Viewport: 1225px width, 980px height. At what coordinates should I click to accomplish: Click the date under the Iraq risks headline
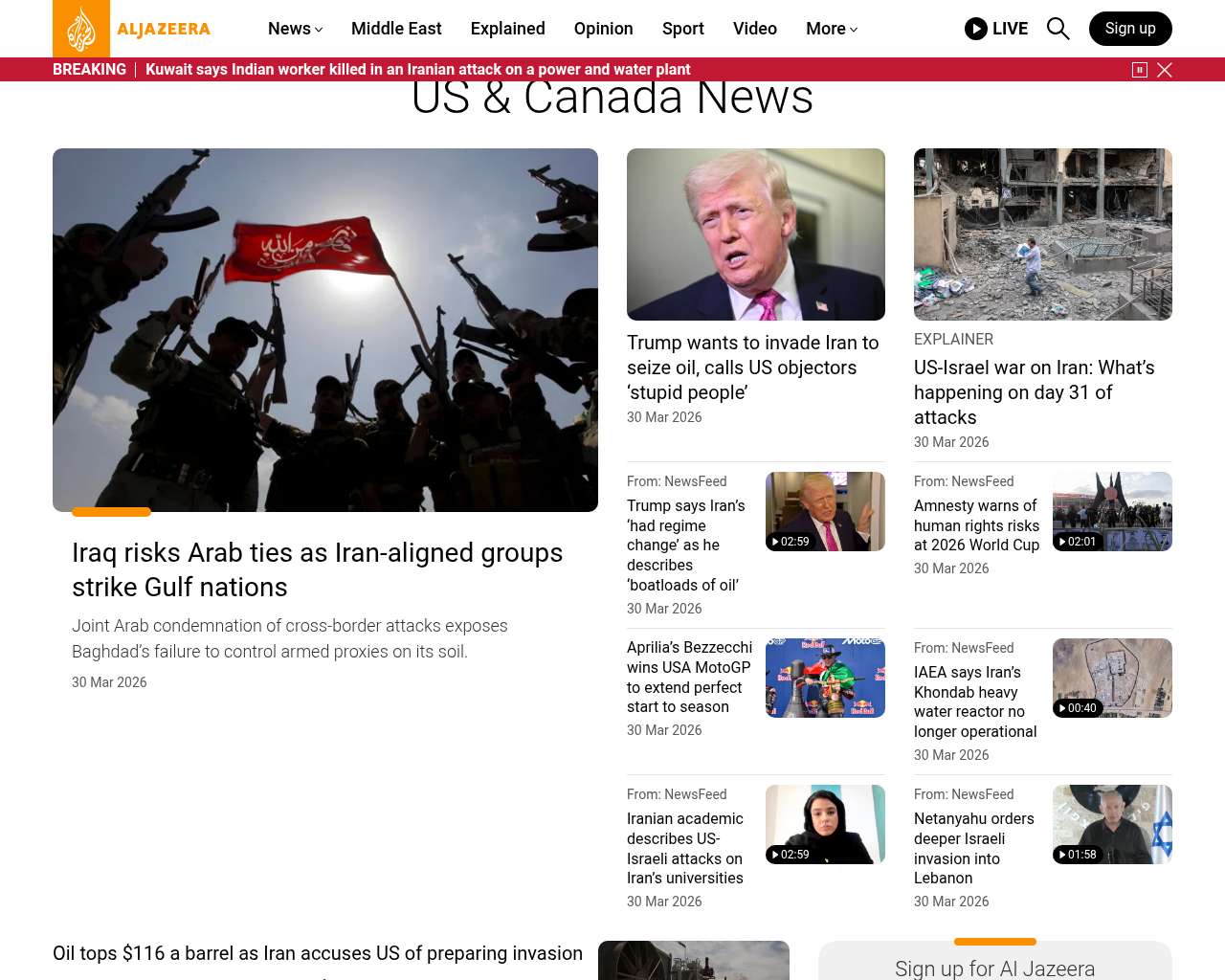(x=109, y=682)
